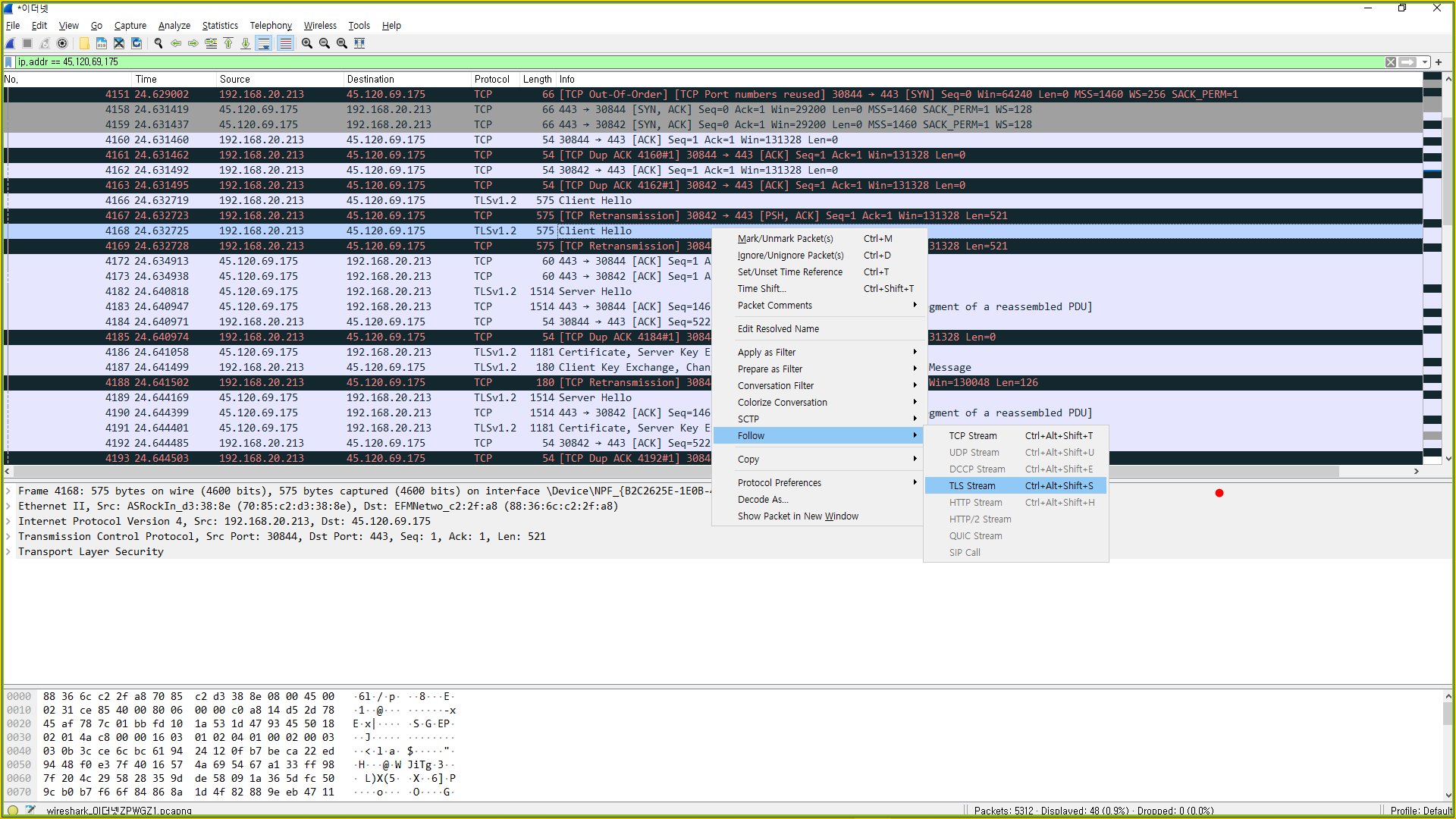
Task: Select TCP Stream in the submenu
Action: 972,436
